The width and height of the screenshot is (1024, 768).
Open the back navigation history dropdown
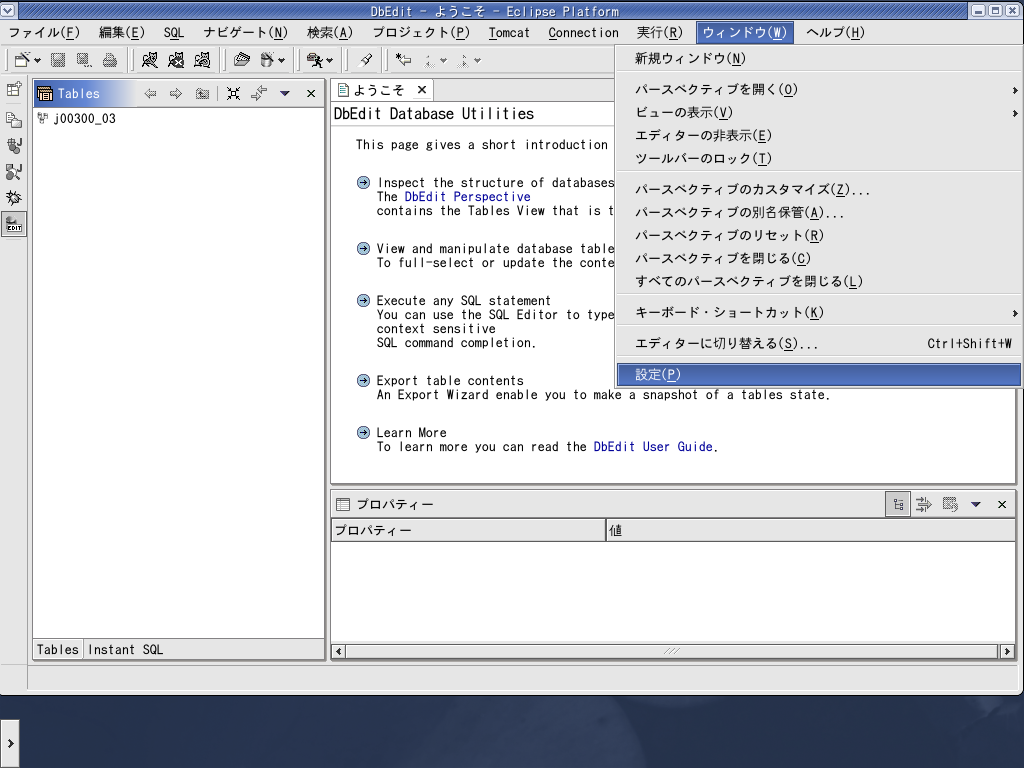tap(443, 61)
